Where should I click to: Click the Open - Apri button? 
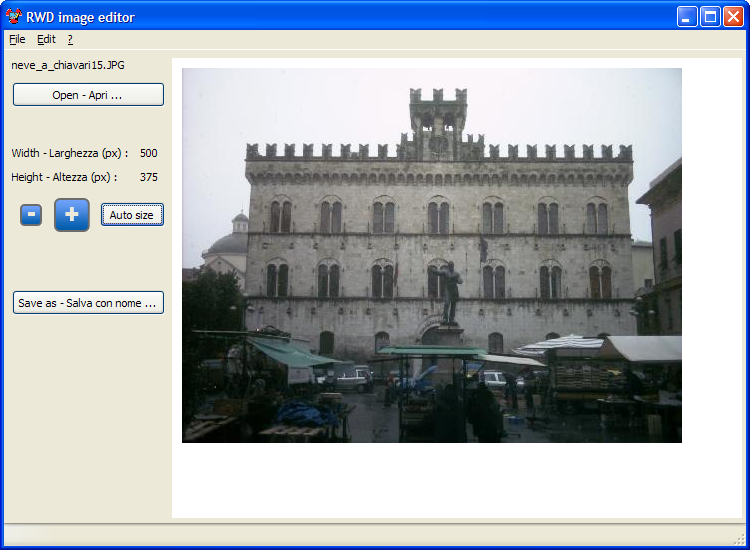(88, 95)
